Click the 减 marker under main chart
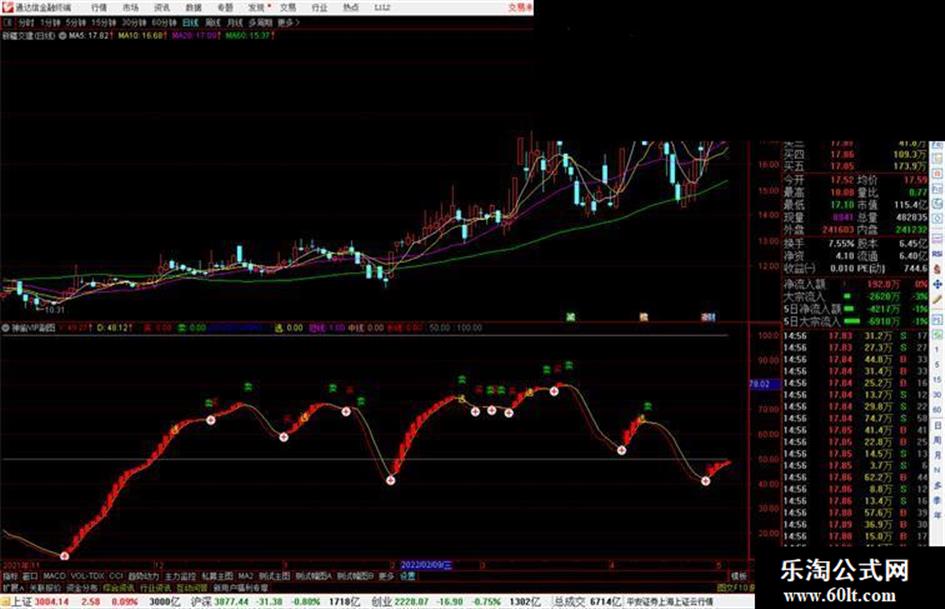The image size is (945, 609). click(570, 317)
